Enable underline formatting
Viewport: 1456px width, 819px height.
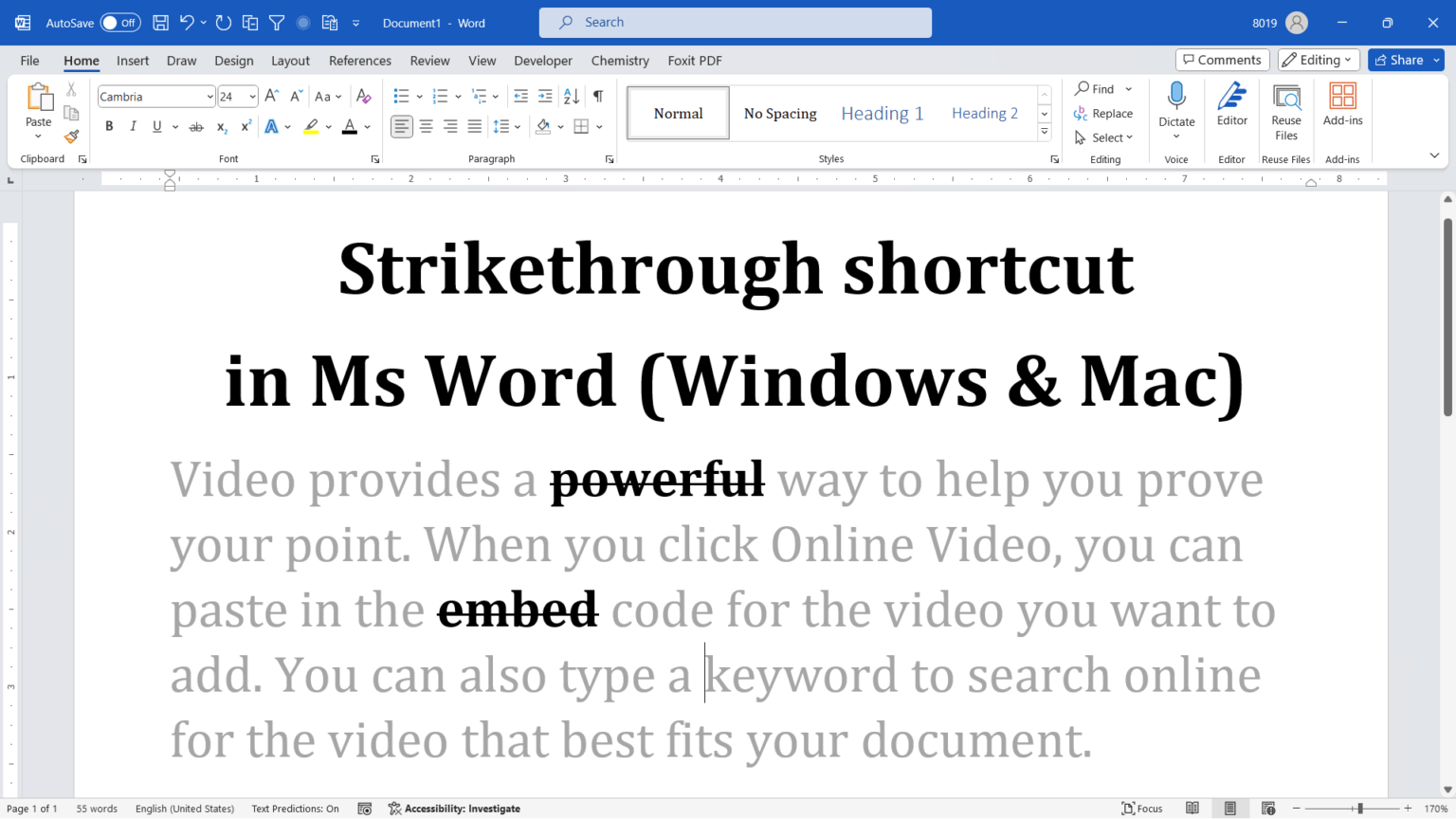coord(155,126)
